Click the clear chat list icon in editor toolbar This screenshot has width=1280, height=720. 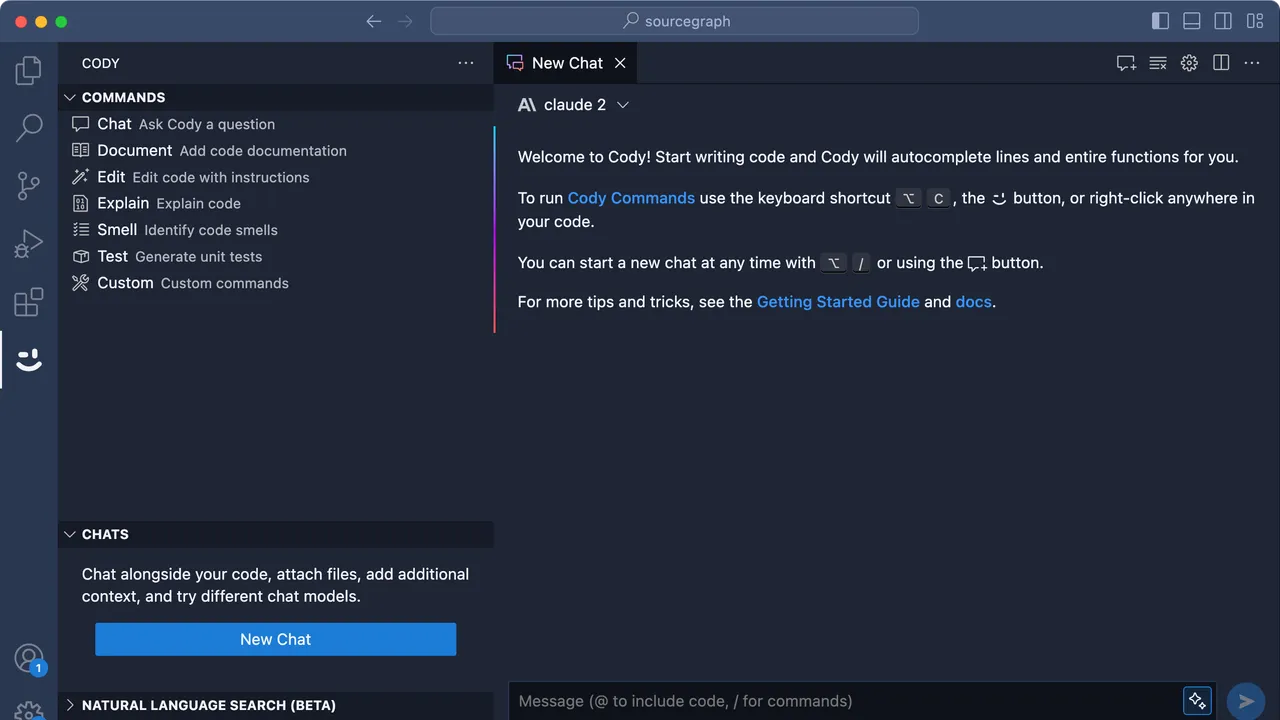1158,63
